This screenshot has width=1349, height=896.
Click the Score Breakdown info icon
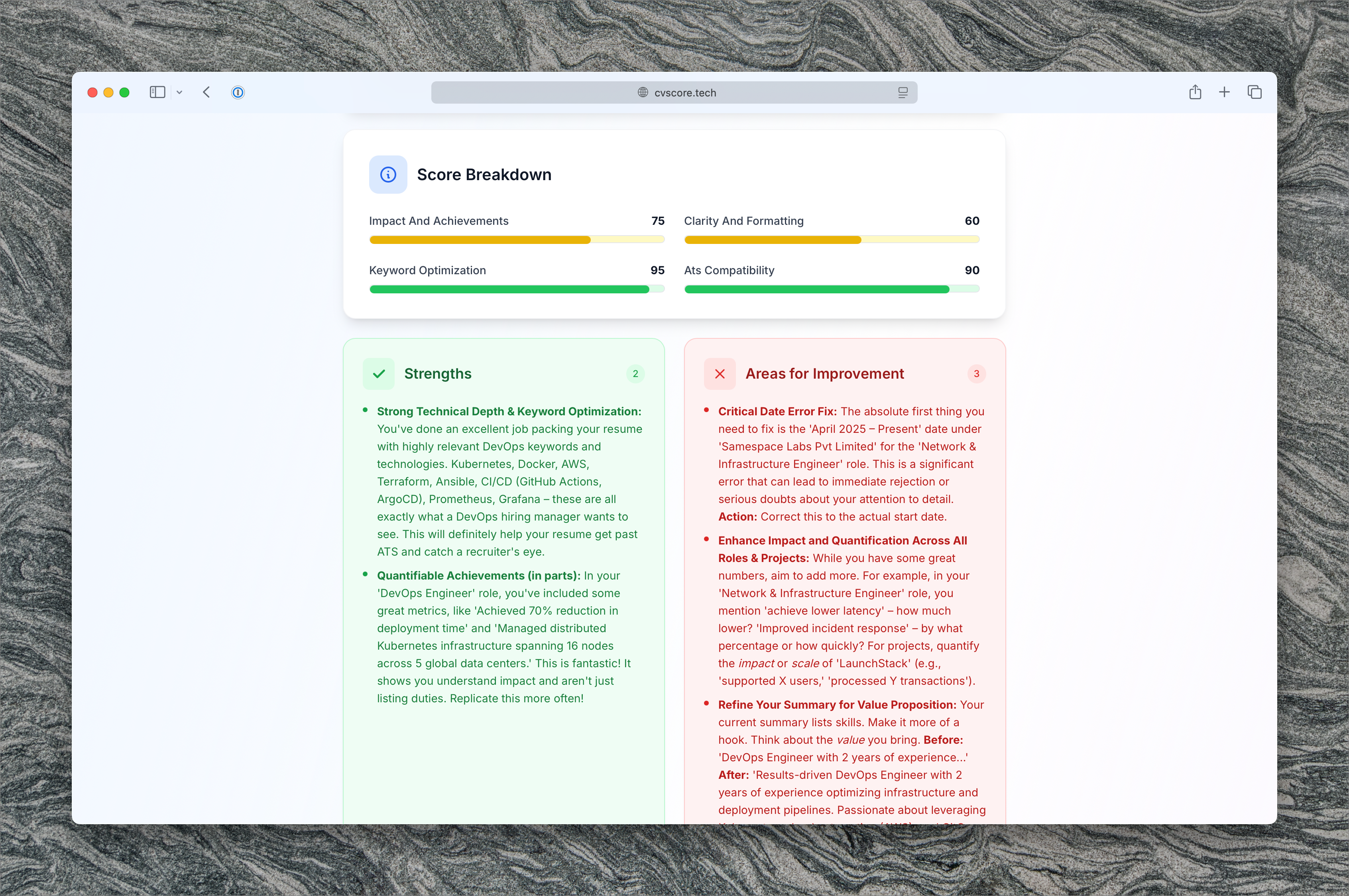[388, 174]
